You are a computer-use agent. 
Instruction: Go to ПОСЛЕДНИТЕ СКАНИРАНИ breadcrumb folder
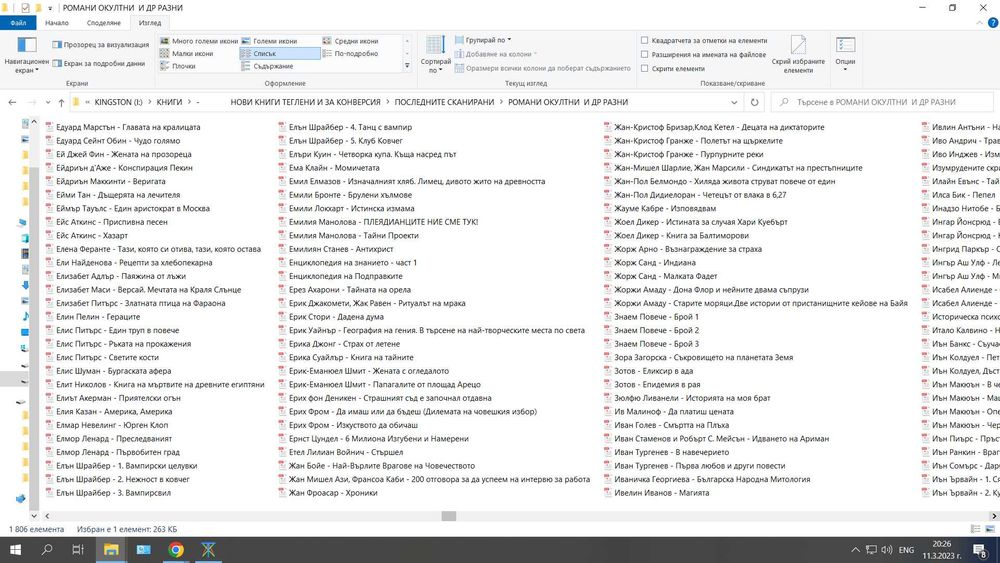[445, 102]
